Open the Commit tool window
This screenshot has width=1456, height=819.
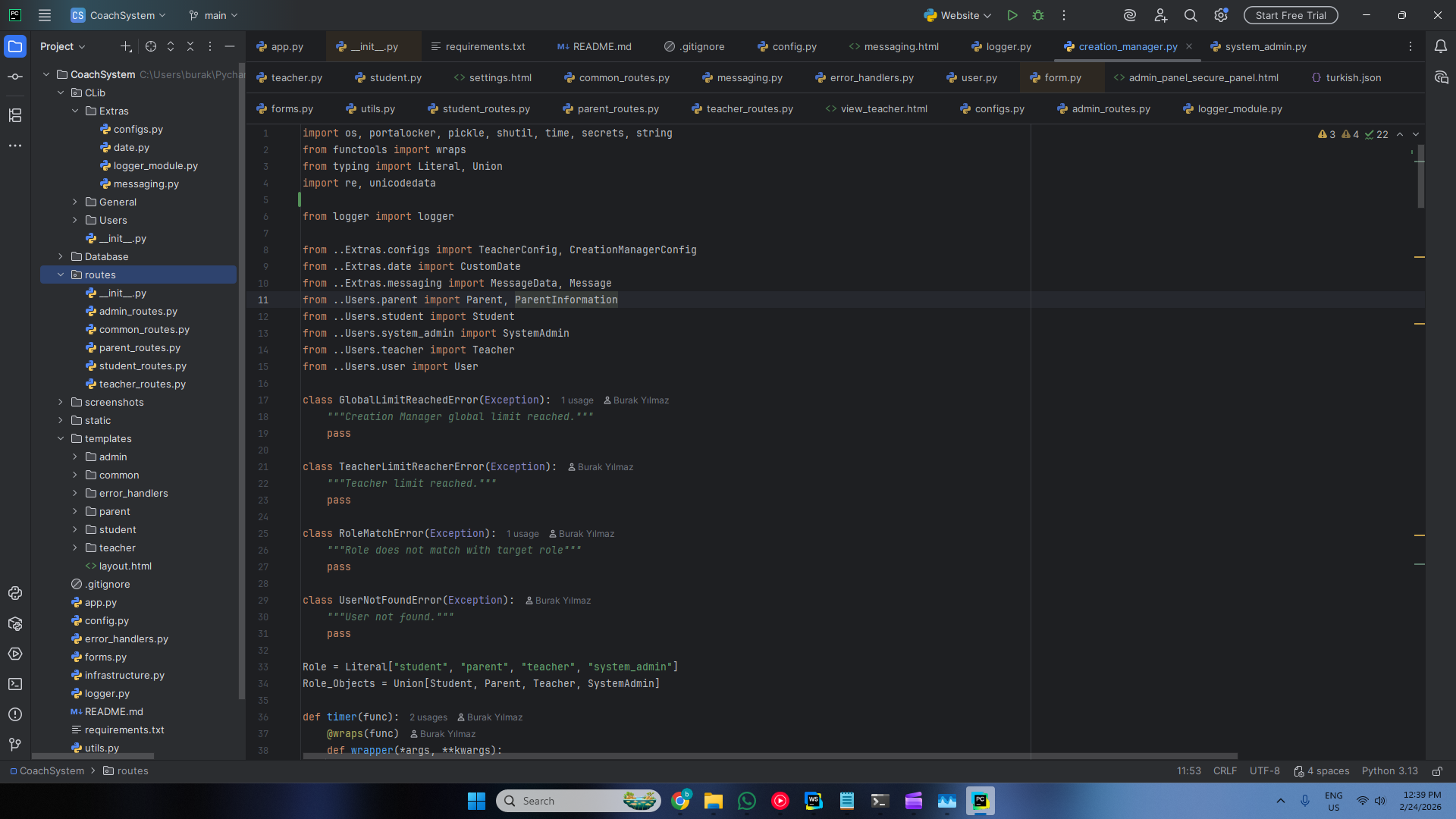[x=15, y=77]
